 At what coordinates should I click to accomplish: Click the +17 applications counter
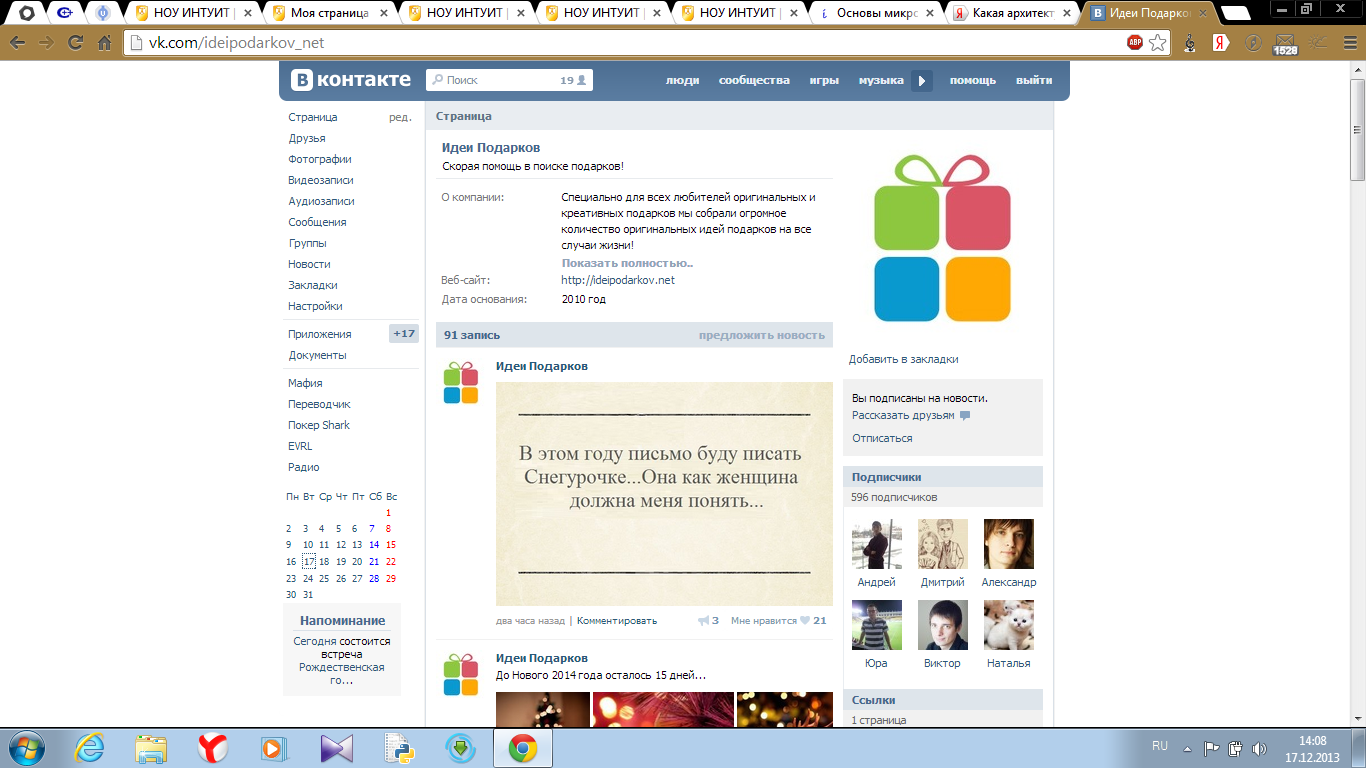pyautogui.click(x=404, y=334)
